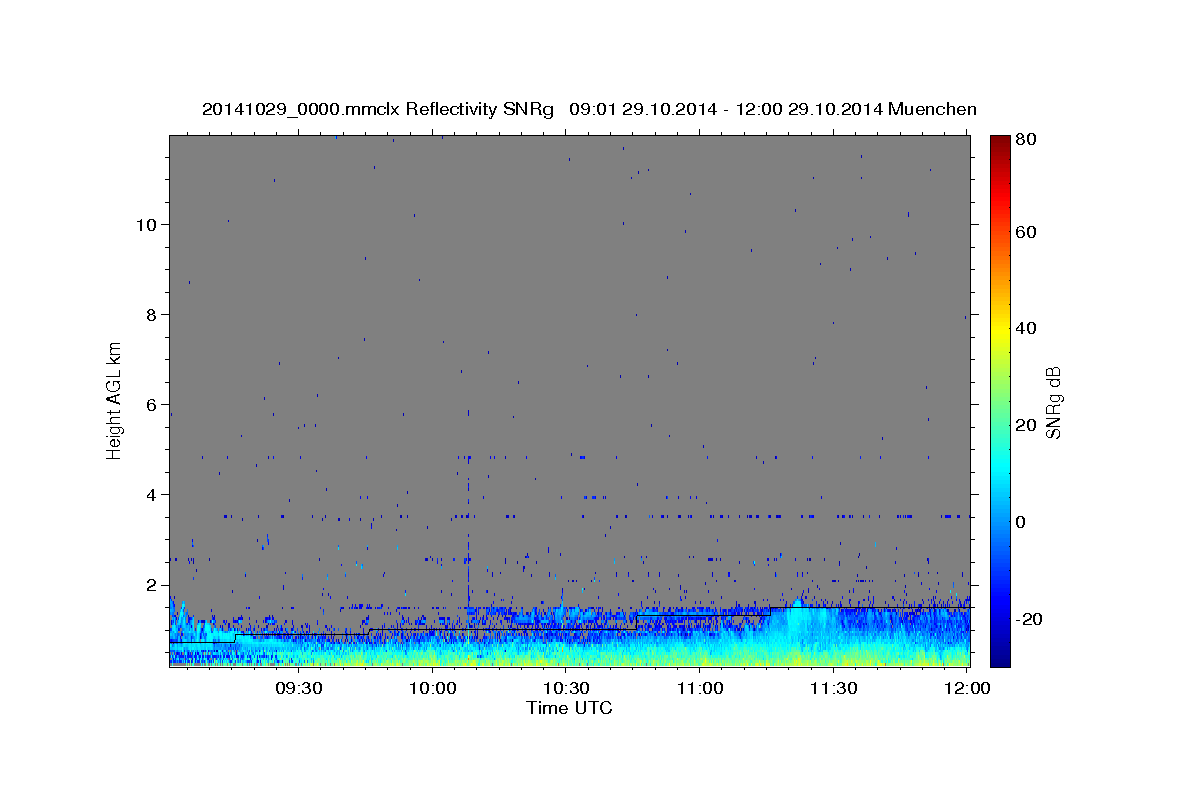
Task: Click the 'Height AGL km' axis label
Action: coord(115,399)
